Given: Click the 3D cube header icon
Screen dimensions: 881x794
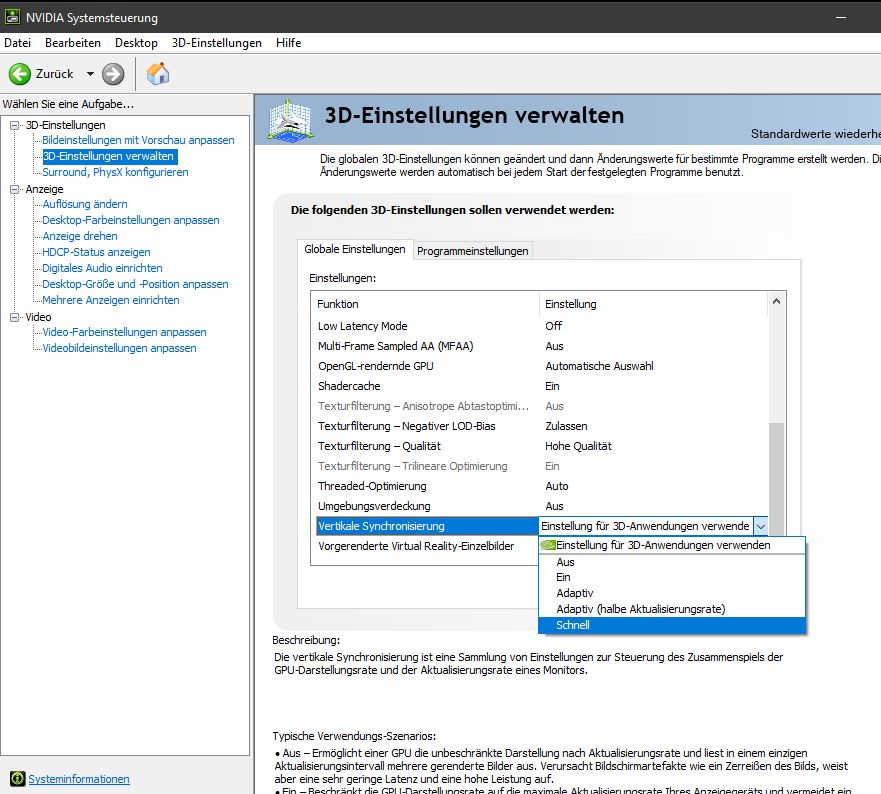Looking at the screenshot, I should pos(290,120).
